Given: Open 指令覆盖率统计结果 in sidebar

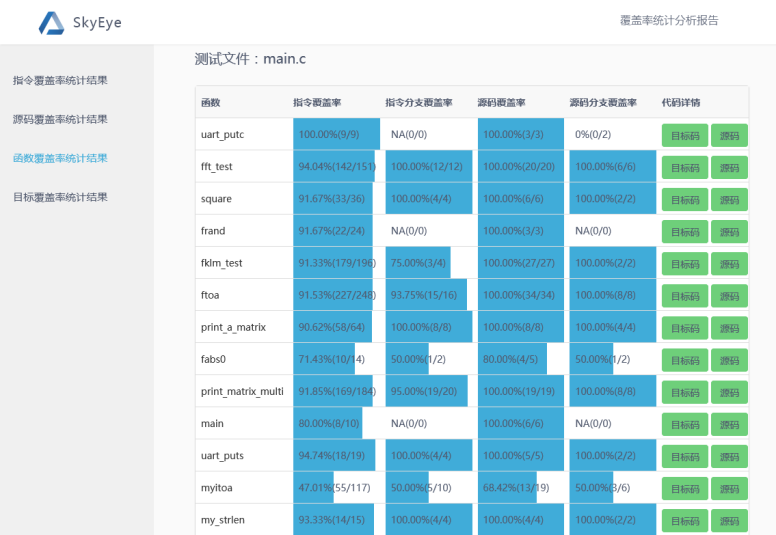Looking at the screenshot, I should (x=60, y=81).
